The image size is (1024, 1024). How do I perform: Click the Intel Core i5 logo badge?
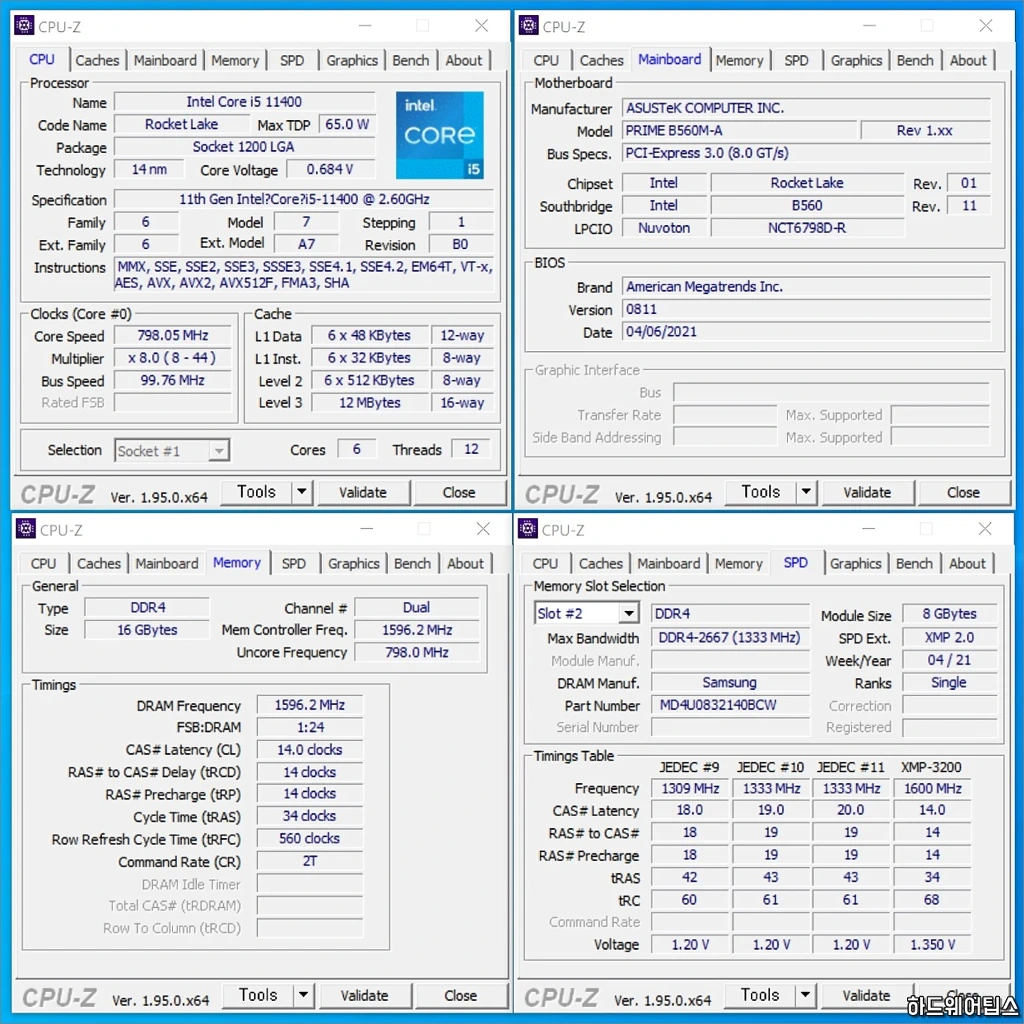point(440,135)
